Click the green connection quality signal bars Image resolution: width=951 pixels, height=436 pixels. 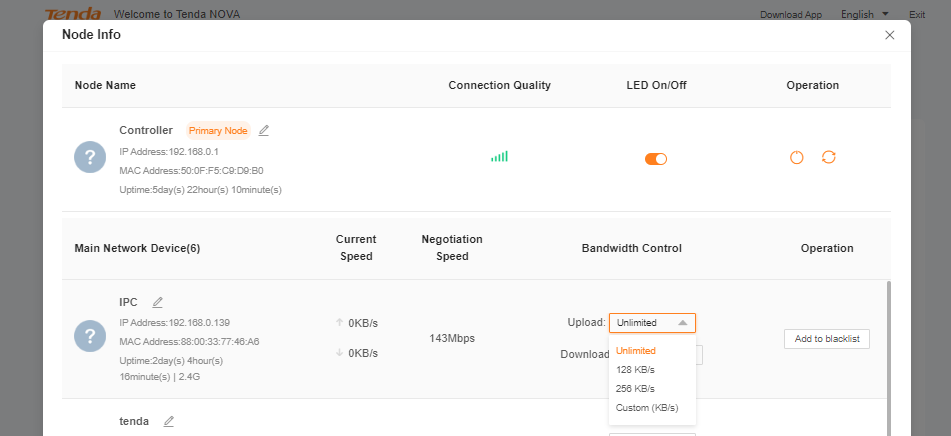click(x=499, y=157)
